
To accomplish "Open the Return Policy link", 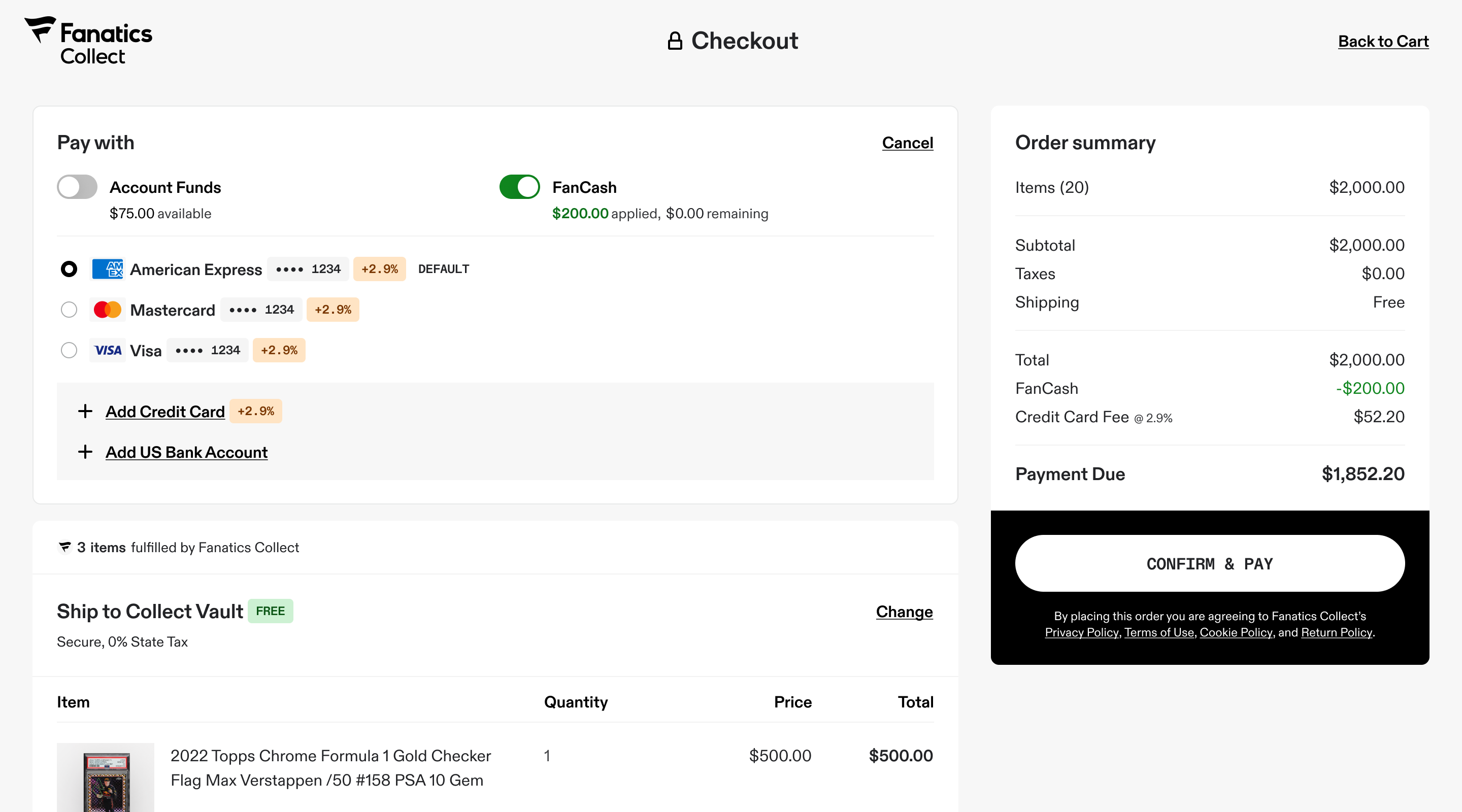I will pyautogui.click(x=1337, y=632).
